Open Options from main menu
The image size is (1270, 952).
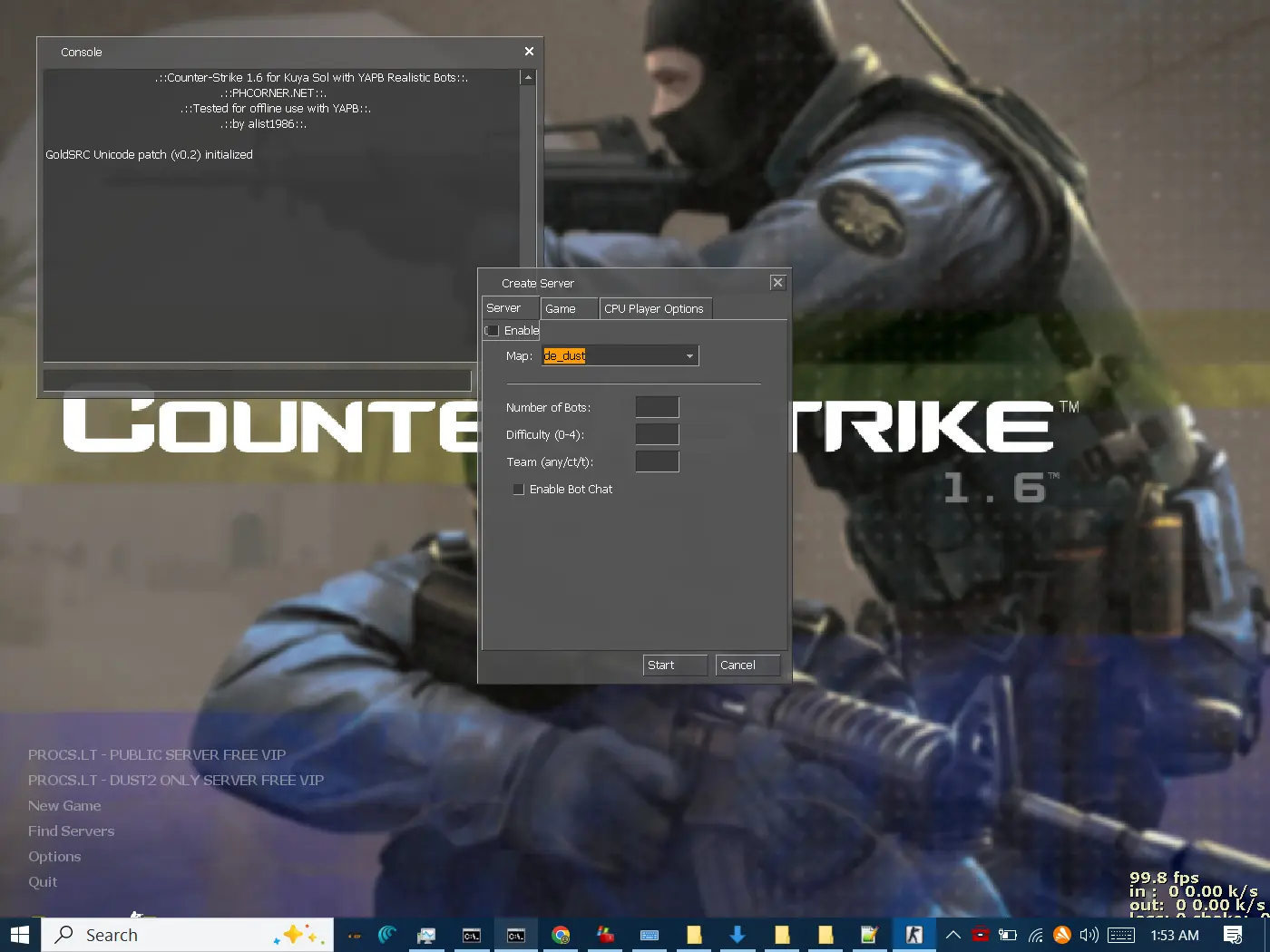point(54,857)
